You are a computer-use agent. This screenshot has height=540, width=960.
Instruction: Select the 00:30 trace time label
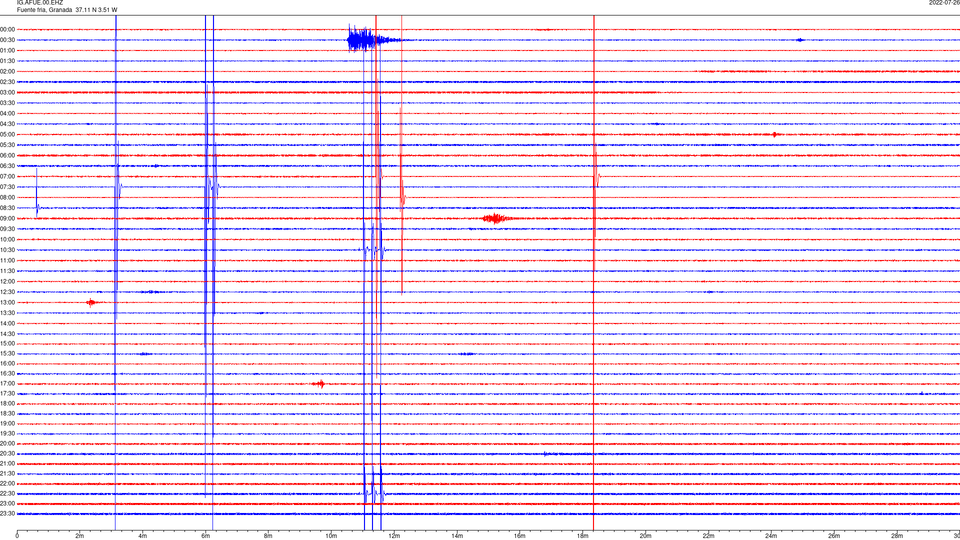point(7,40)
